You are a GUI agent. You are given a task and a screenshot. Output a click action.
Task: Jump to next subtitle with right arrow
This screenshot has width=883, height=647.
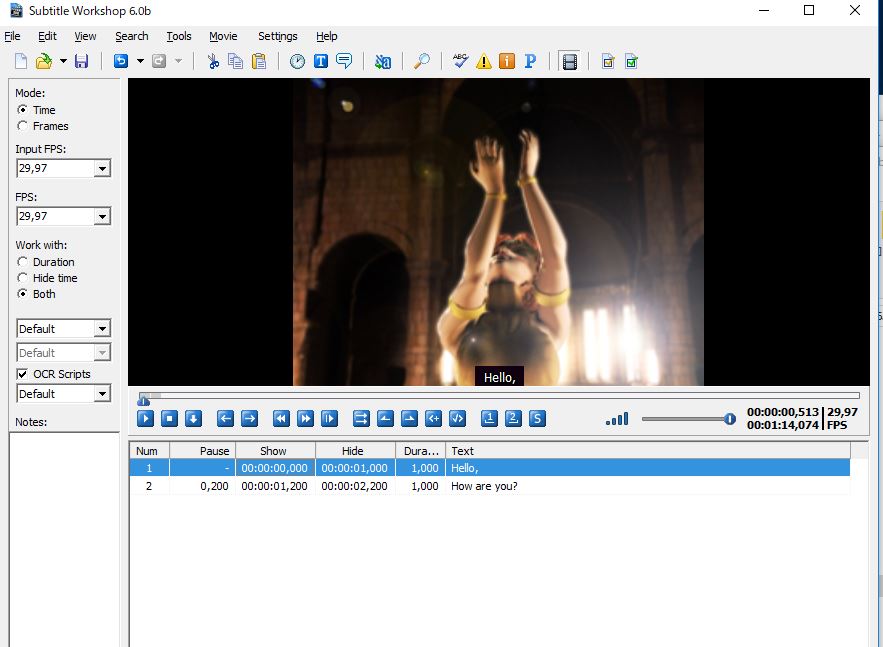249,418
